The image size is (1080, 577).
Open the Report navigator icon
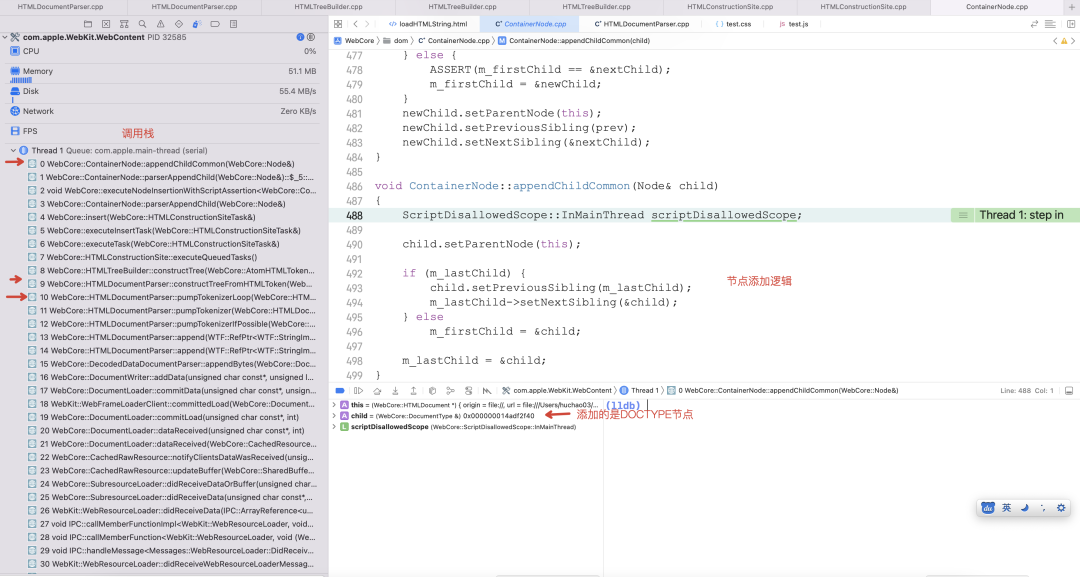tap(233, 24)
